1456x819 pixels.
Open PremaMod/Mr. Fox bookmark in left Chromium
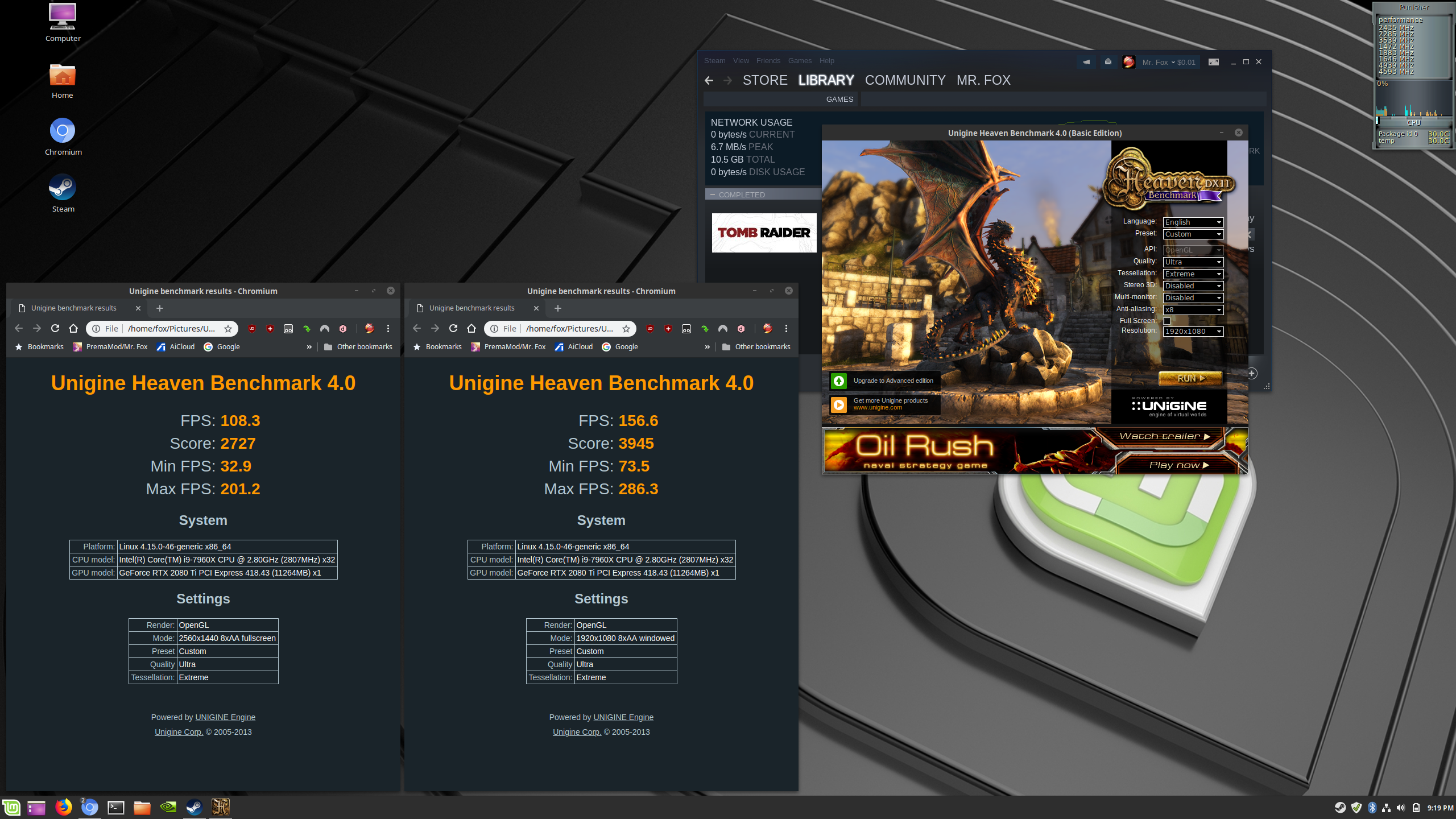coord(110,346)
